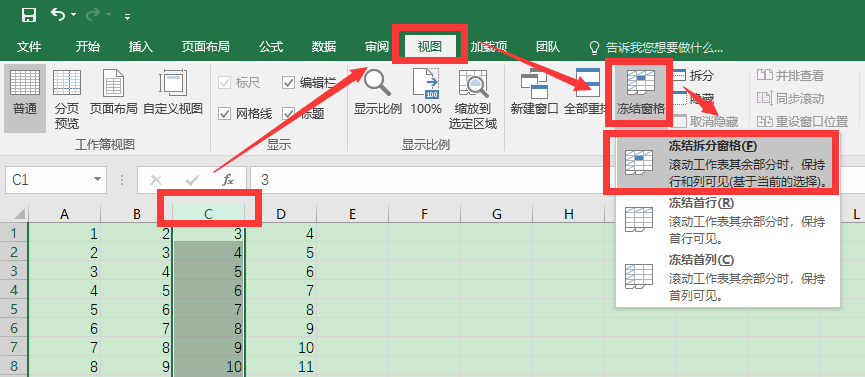865x377 pixels.
Task: Select row 8 header
Action: tap(14, 366)
